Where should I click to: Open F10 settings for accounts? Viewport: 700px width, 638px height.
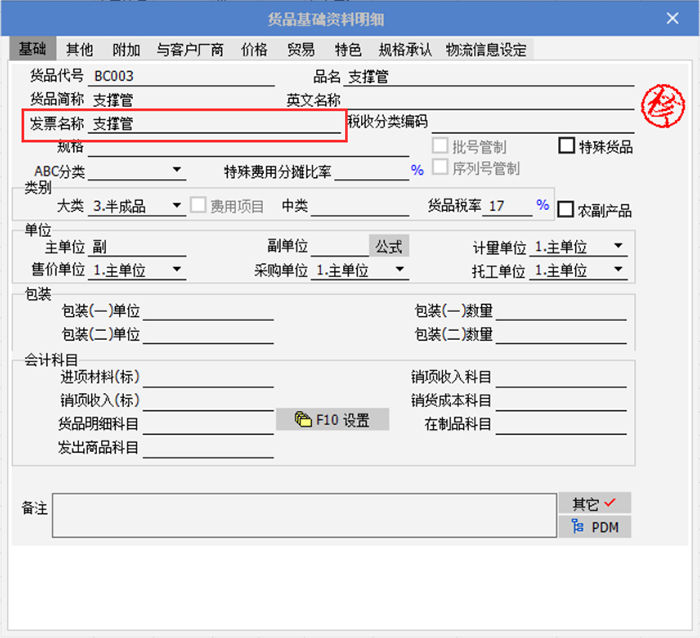[332, 420]
